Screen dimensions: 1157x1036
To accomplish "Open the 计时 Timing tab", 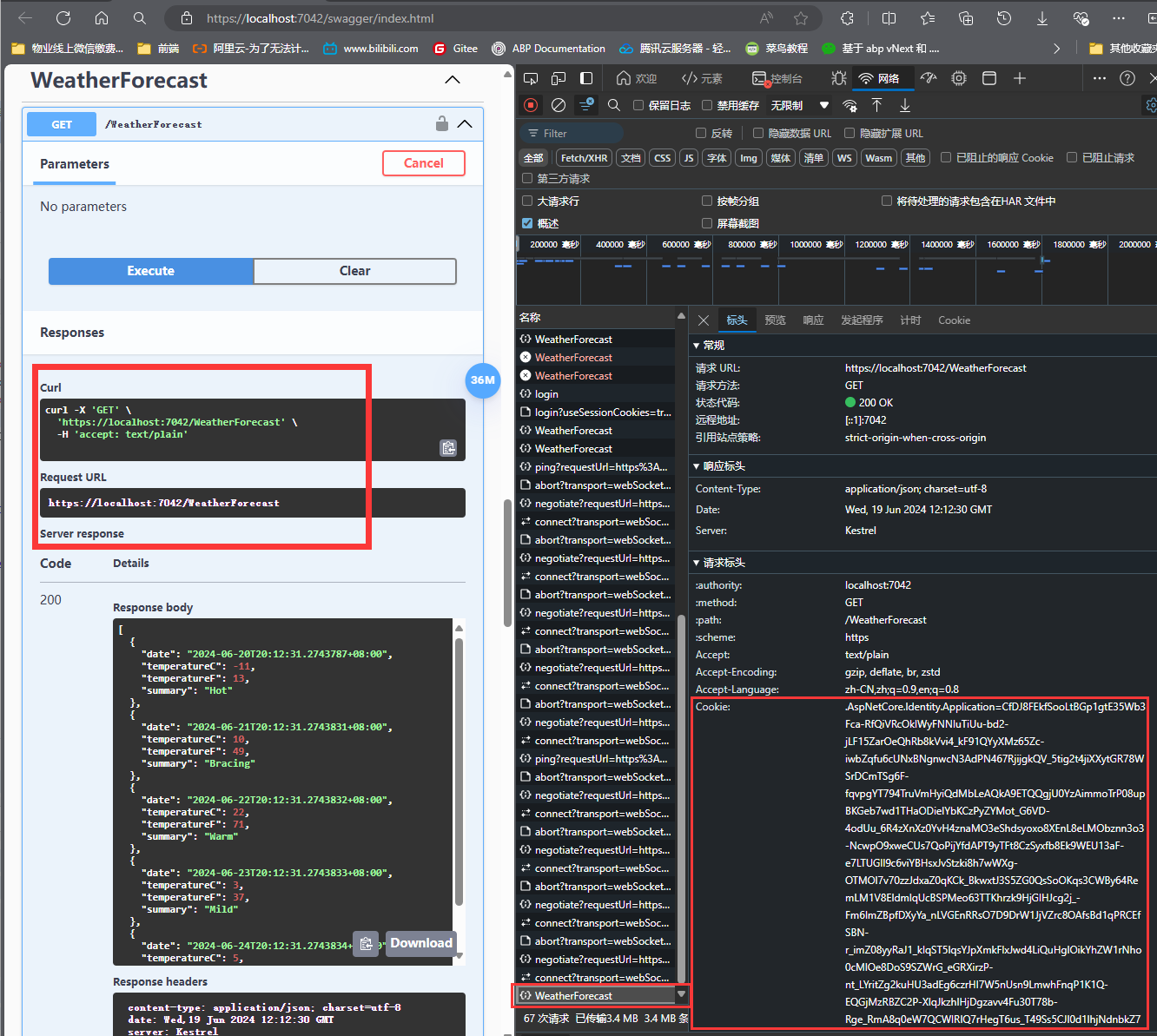I will pyautogui.click(x=910, y=320).
